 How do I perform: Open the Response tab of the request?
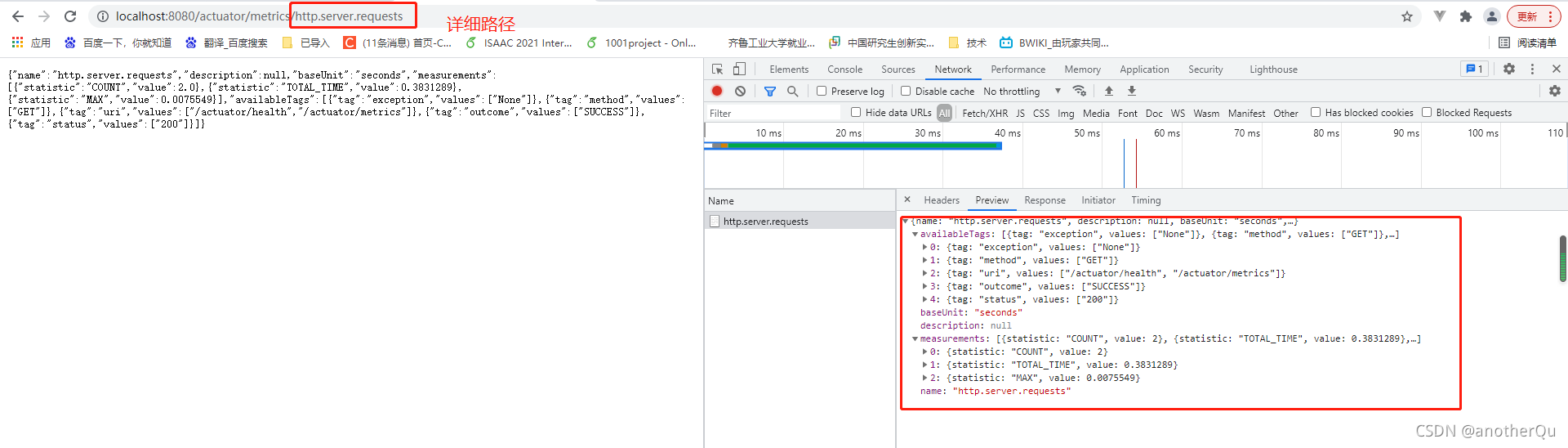click(1045, 200)
